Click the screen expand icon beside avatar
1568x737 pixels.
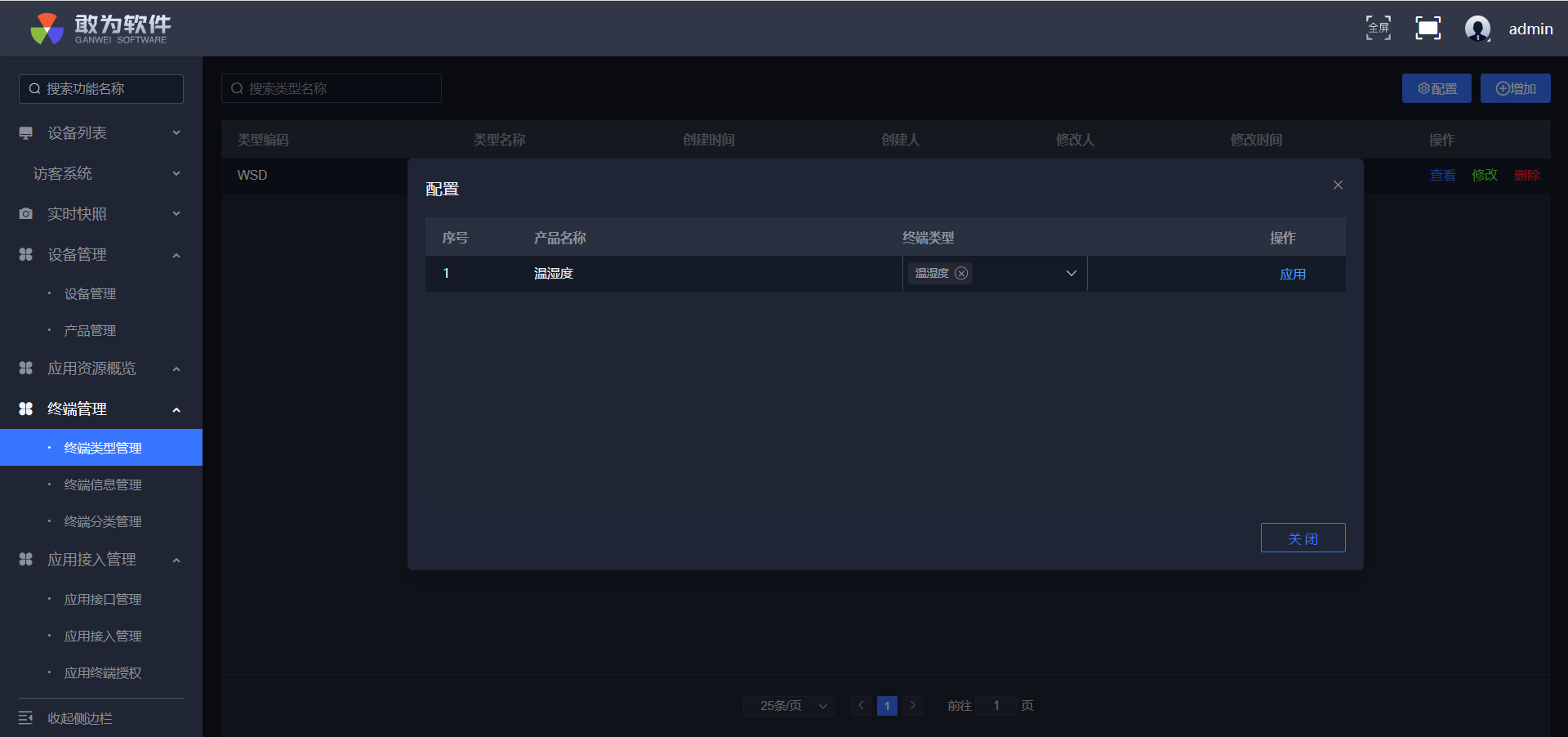click(1428, 29)
